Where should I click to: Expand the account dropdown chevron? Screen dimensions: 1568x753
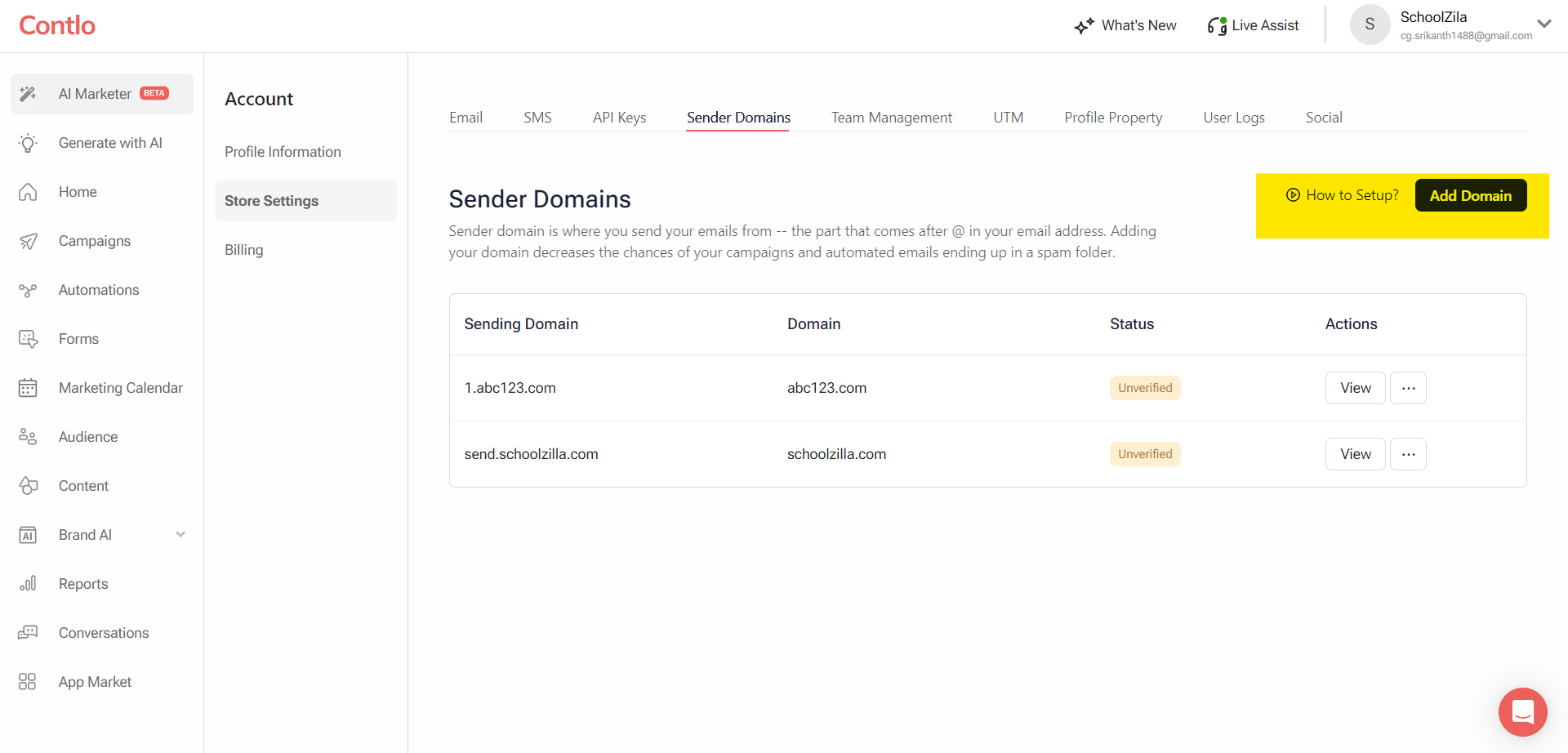[1544, 24]
